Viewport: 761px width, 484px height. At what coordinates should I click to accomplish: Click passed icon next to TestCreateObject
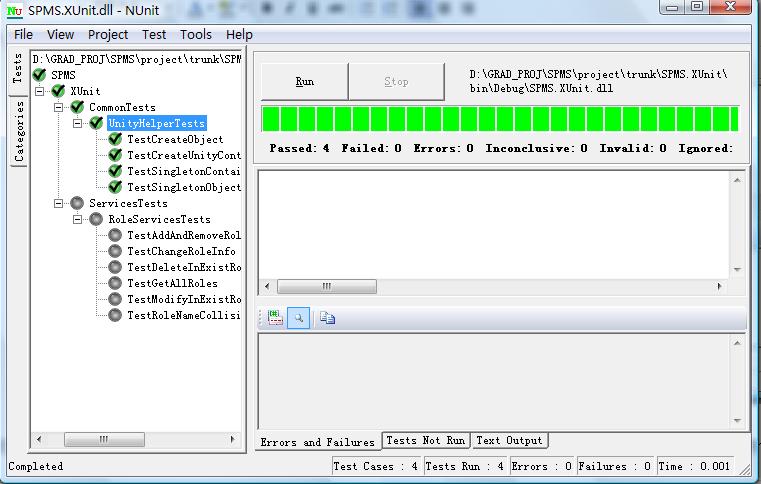(115, 139)
